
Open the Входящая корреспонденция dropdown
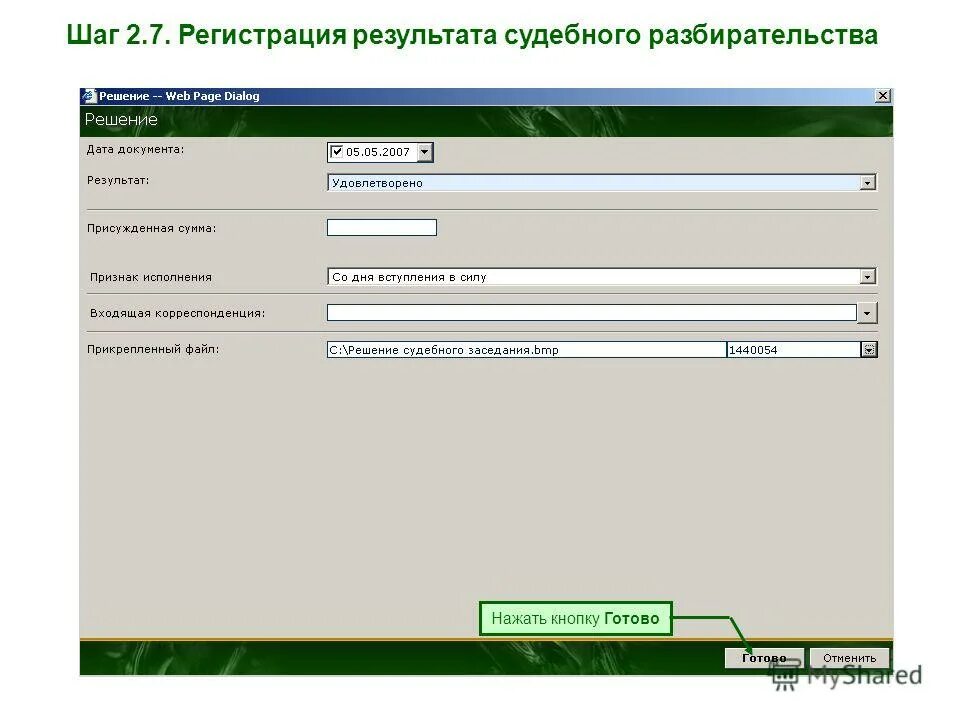pos(869,312)
